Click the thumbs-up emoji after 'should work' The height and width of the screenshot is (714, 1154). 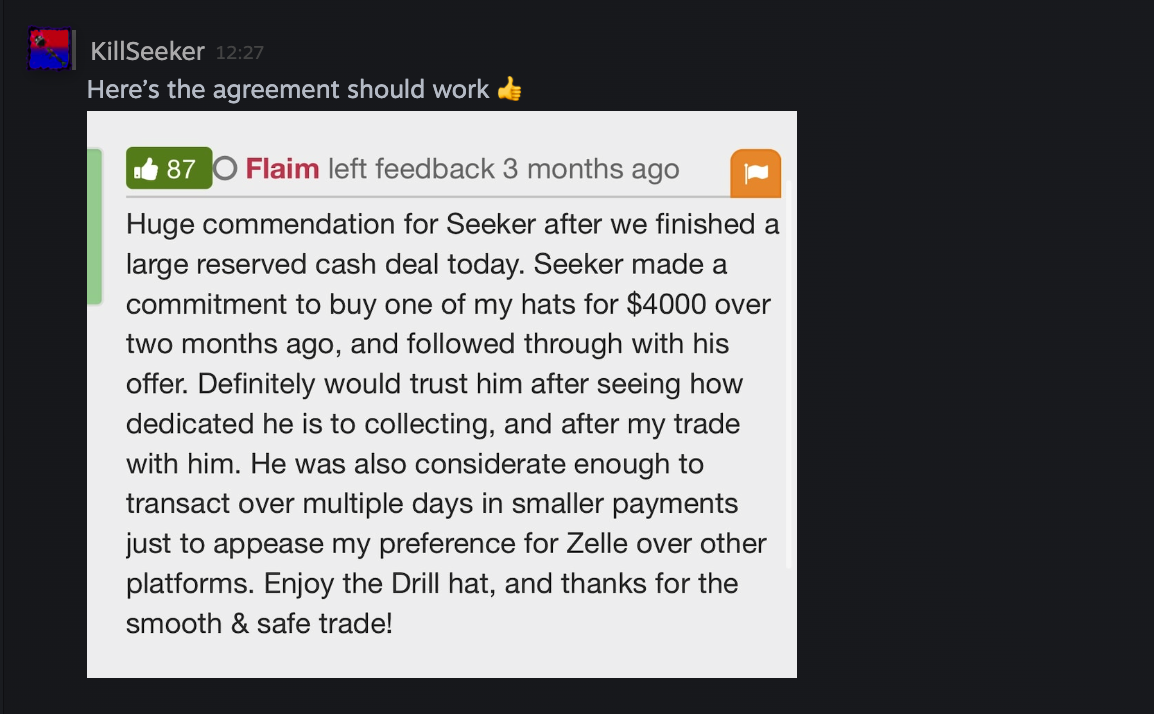pyautogui.click(x=509, y=89)
